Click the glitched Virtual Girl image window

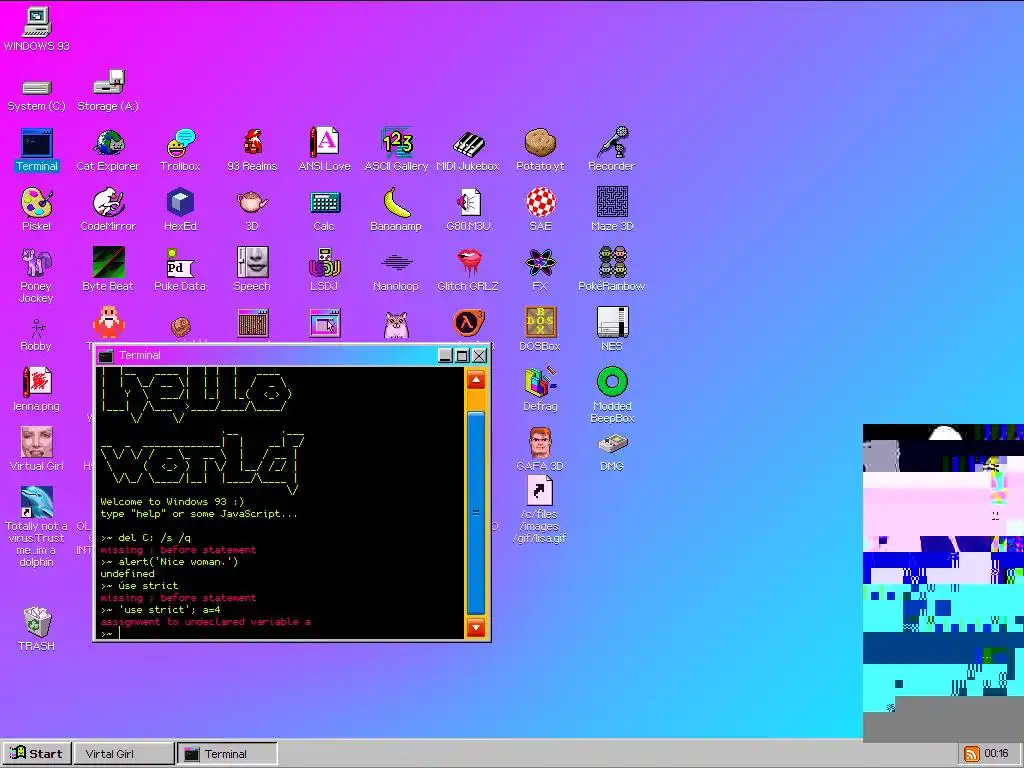[x=943, y=583]
